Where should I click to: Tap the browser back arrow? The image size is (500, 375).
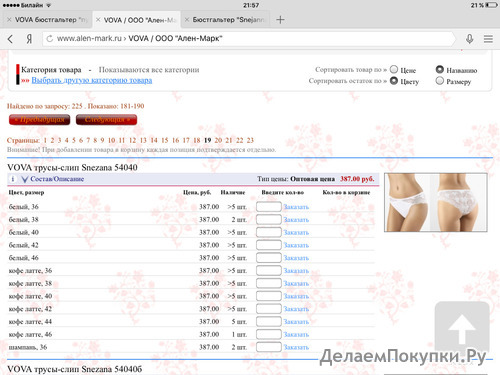[10, 39]
